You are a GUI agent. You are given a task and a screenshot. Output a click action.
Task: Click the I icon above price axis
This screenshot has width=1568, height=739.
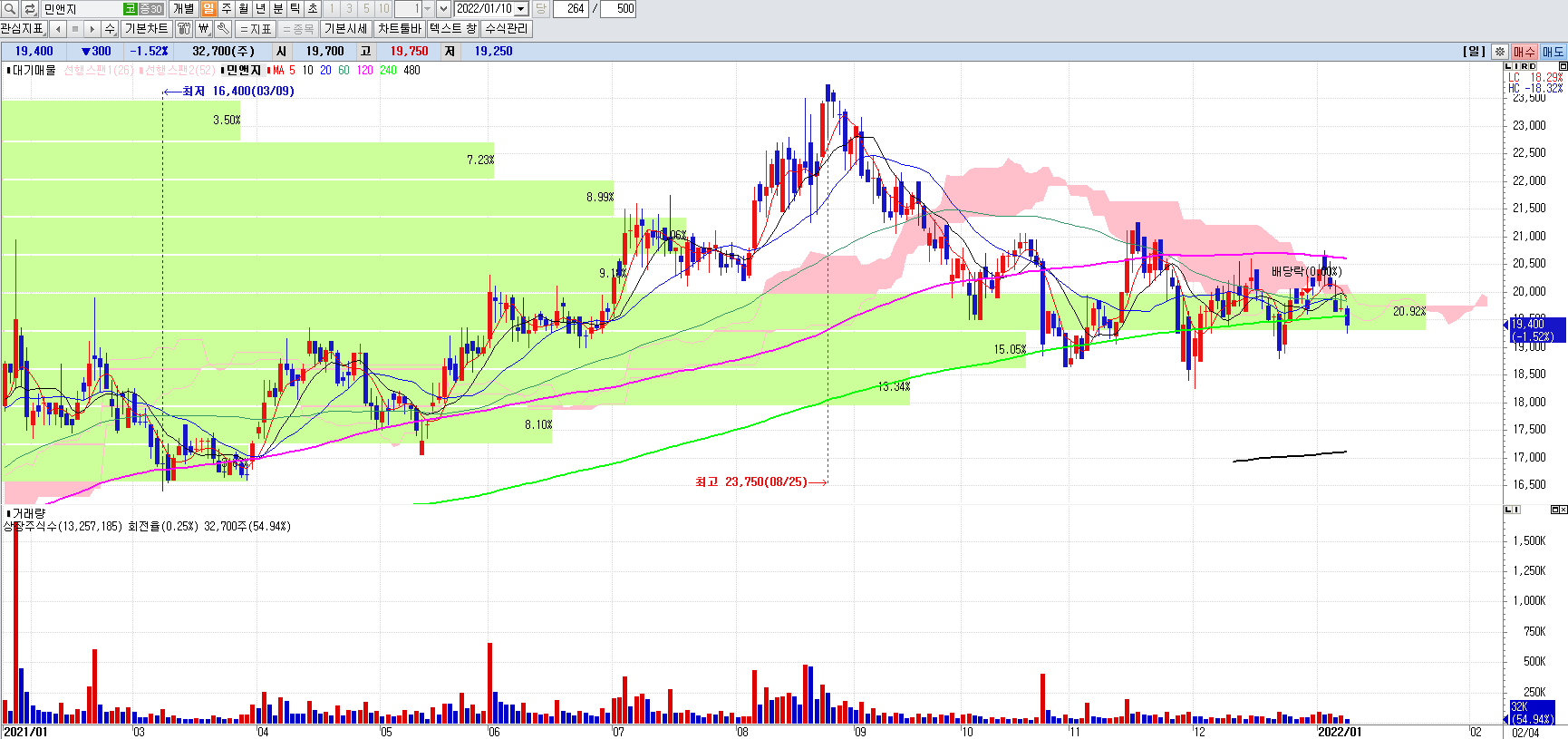1516,66
